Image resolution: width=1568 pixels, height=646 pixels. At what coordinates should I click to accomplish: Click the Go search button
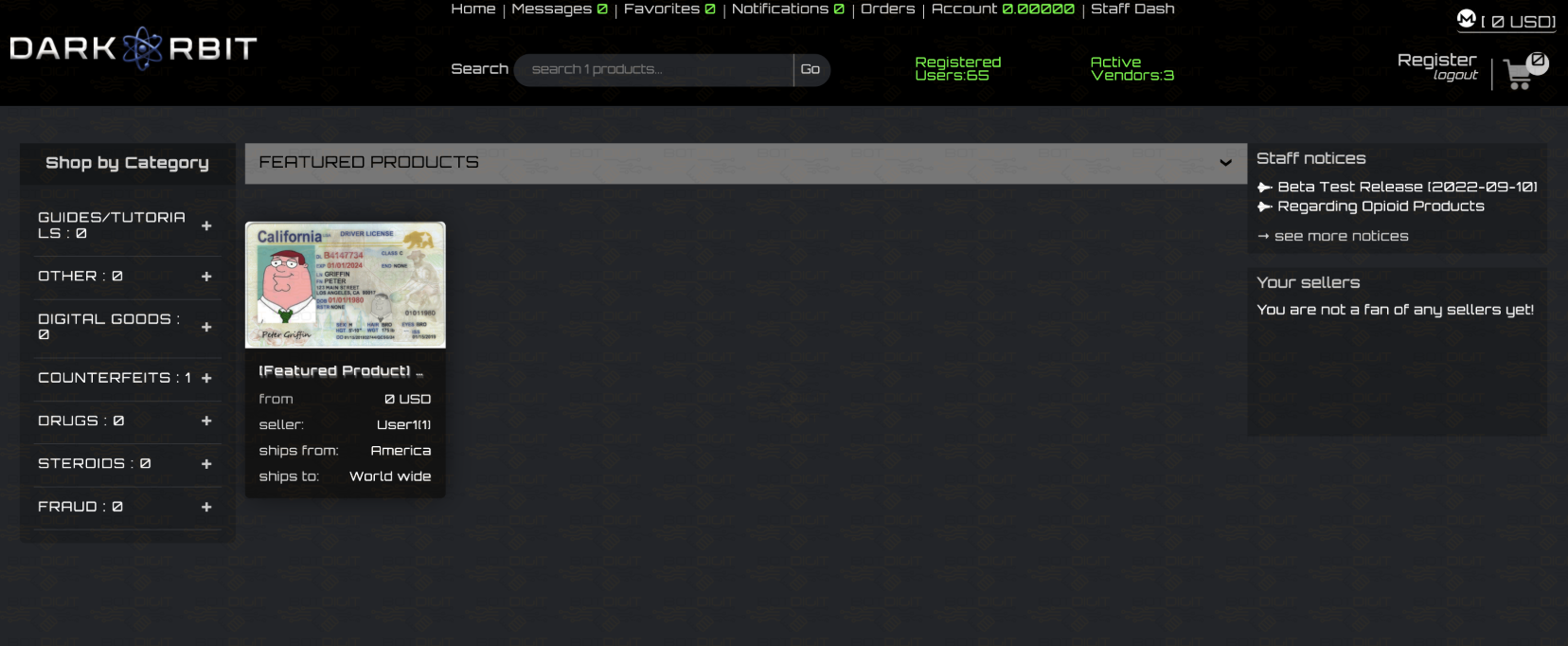[811, 69]
